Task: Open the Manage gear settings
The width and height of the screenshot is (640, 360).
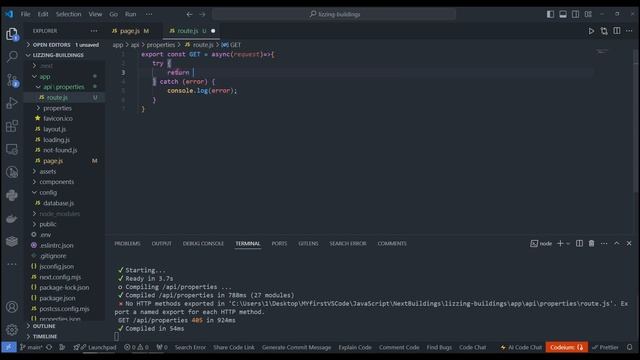Action: pos(12,329)
